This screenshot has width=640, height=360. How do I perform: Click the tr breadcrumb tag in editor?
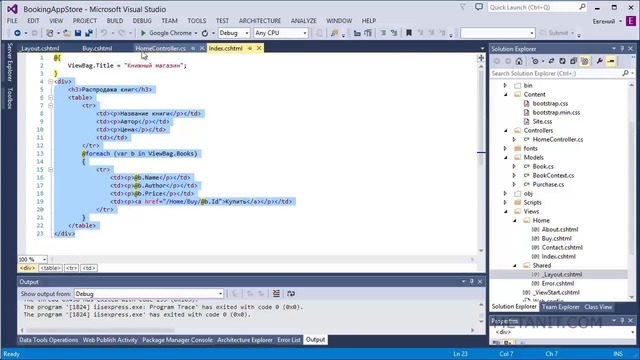[71, 268]
